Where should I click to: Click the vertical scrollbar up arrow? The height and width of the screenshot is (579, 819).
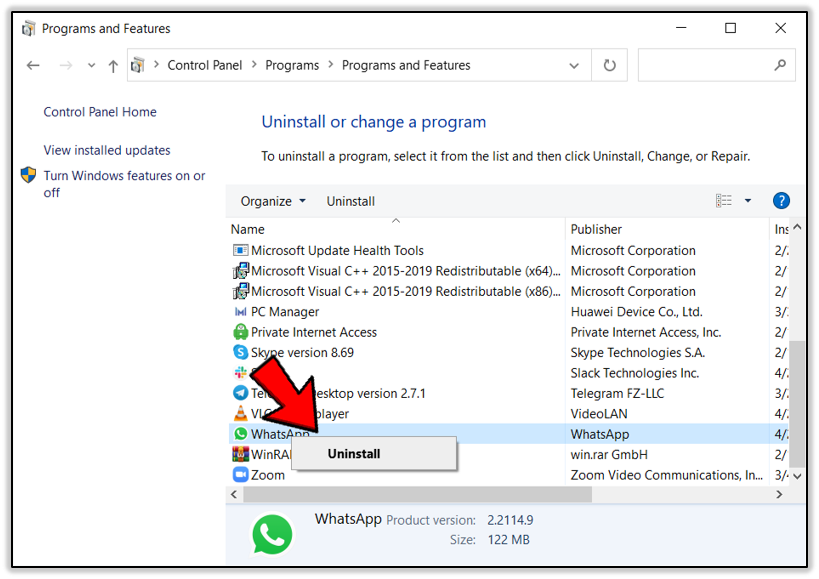click(x=797, y=227)
